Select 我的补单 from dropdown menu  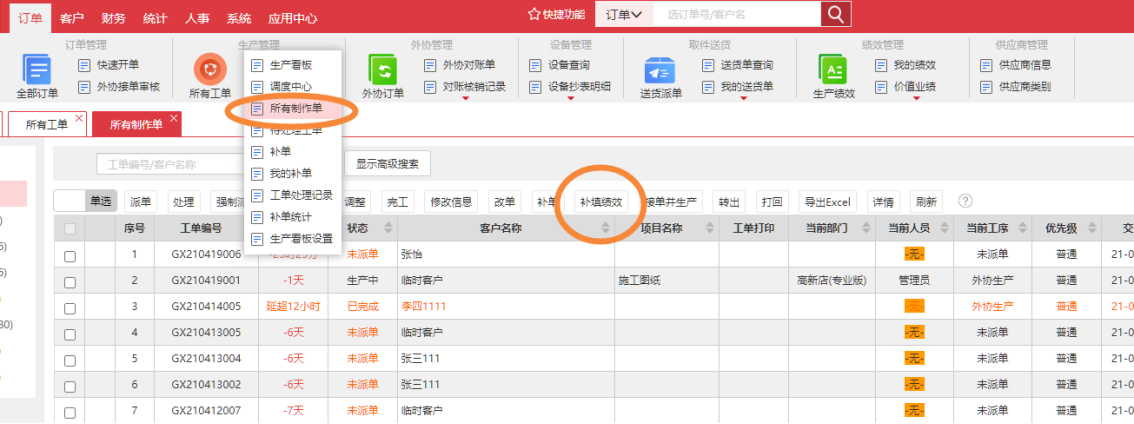pyautogui.click(x=292, y=174)
